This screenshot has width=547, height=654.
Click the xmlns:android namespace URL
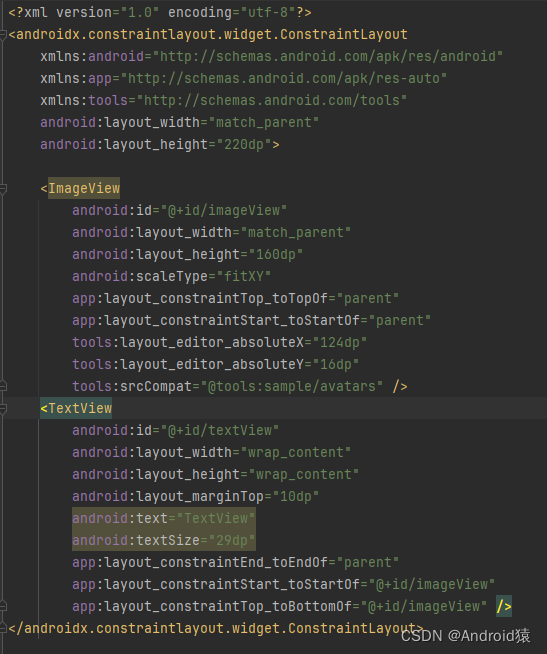328,56
